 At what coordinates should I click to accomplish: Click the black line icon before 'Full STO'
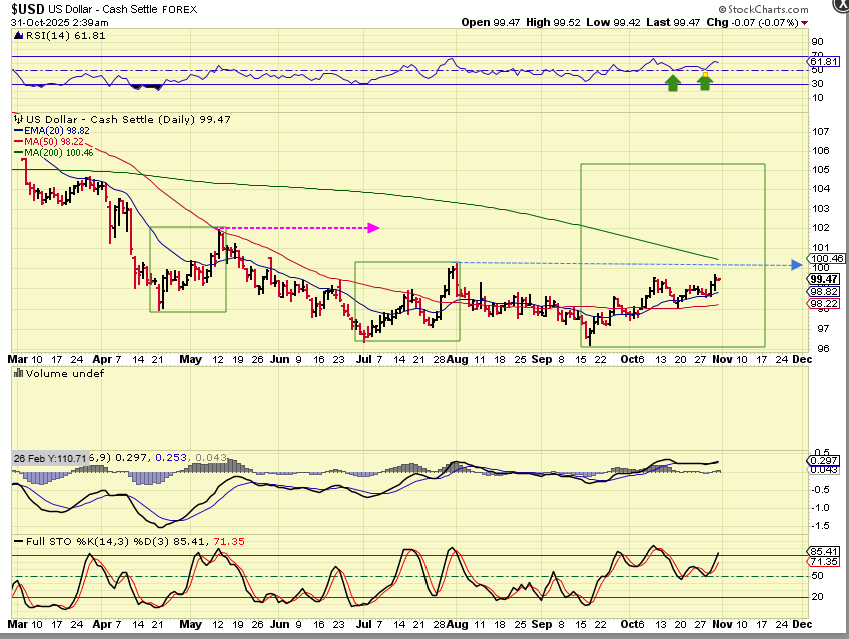[18, 542]
